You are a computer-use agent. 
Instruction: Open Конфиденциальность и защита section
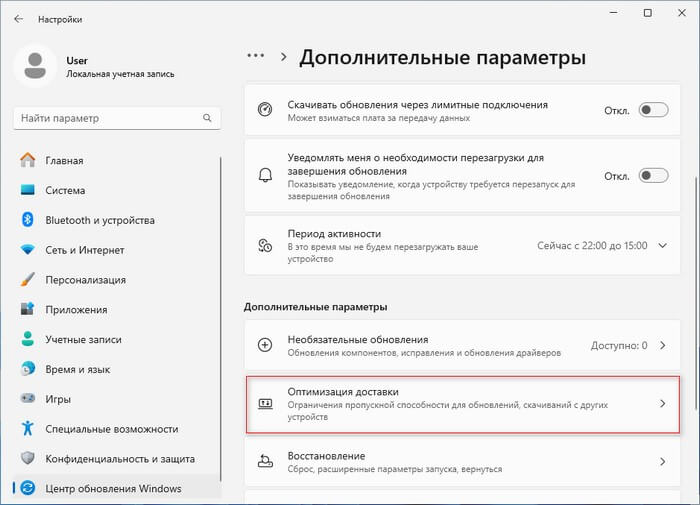click(117, 459)
